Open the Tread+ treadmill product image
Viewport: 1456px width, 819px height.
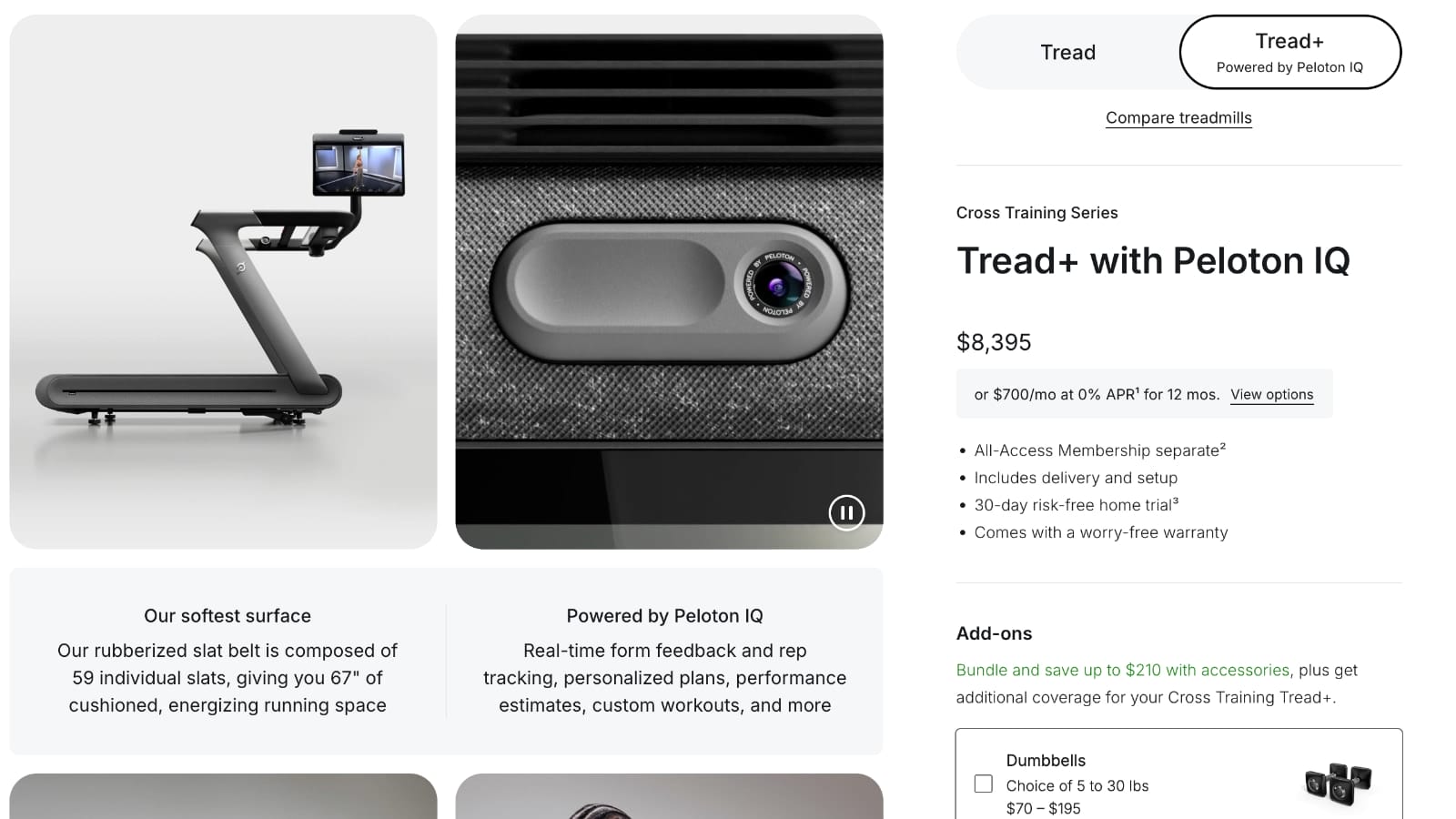223,281
